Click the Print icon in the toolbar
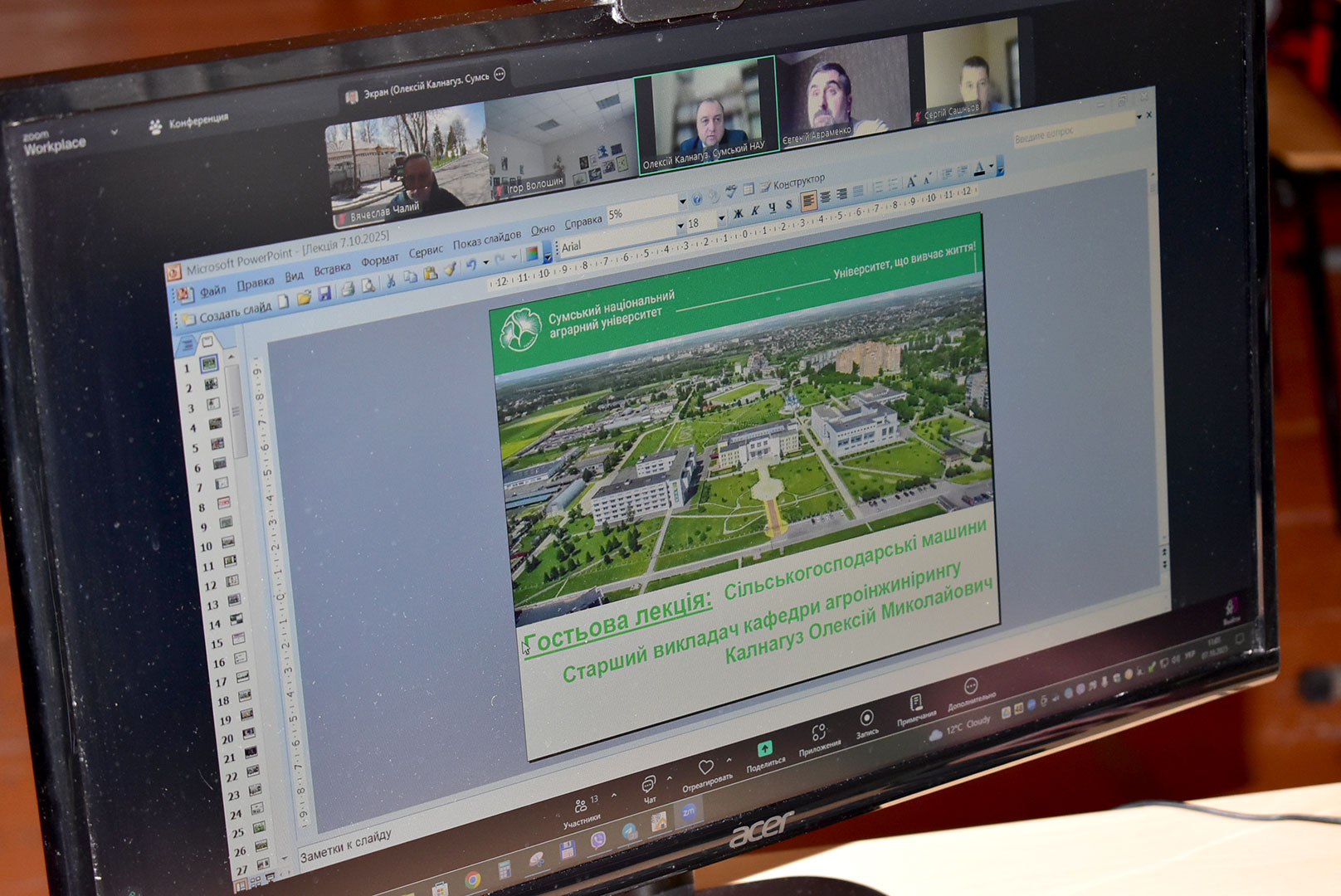Image resolution: width=1341 pixels, height=896 pixels. (348, 290)
